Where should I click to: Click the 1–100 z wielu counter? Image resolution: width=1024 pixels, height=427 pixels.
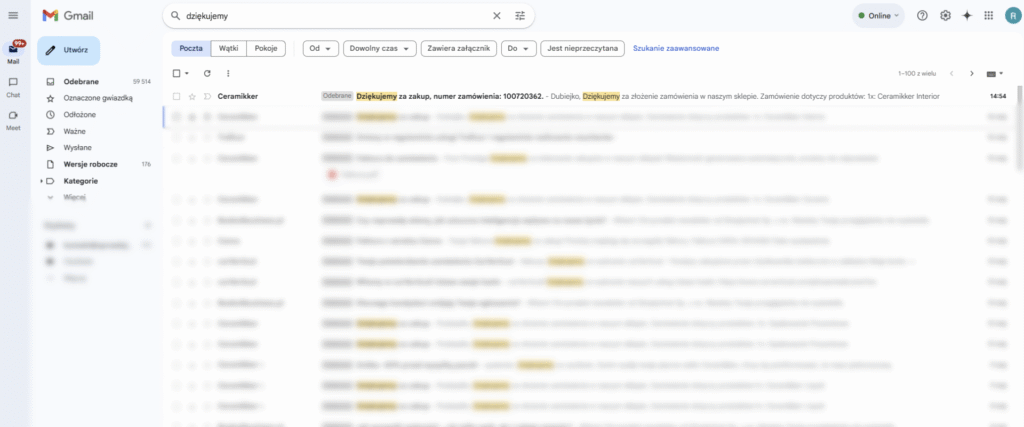pos(918,74)
